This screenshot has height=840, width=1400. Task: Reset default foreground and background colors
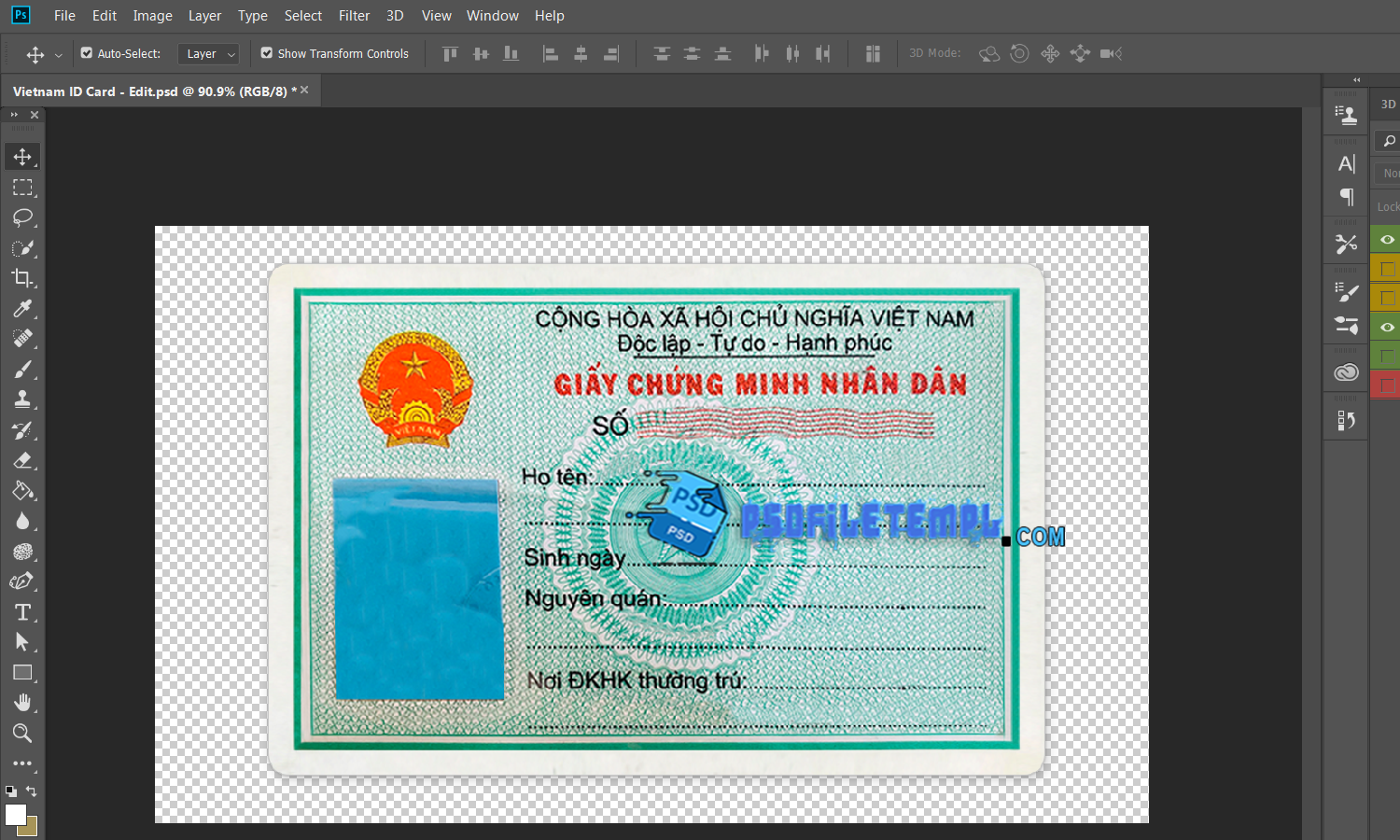[10, 791]
